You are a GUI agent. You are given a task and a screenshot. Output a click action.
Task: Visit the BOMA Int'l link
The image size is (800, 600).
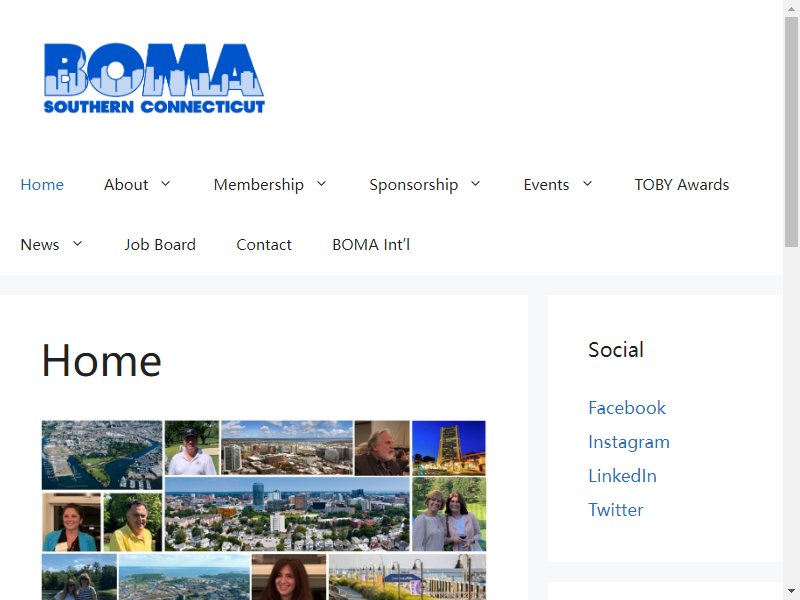[371, 244]
